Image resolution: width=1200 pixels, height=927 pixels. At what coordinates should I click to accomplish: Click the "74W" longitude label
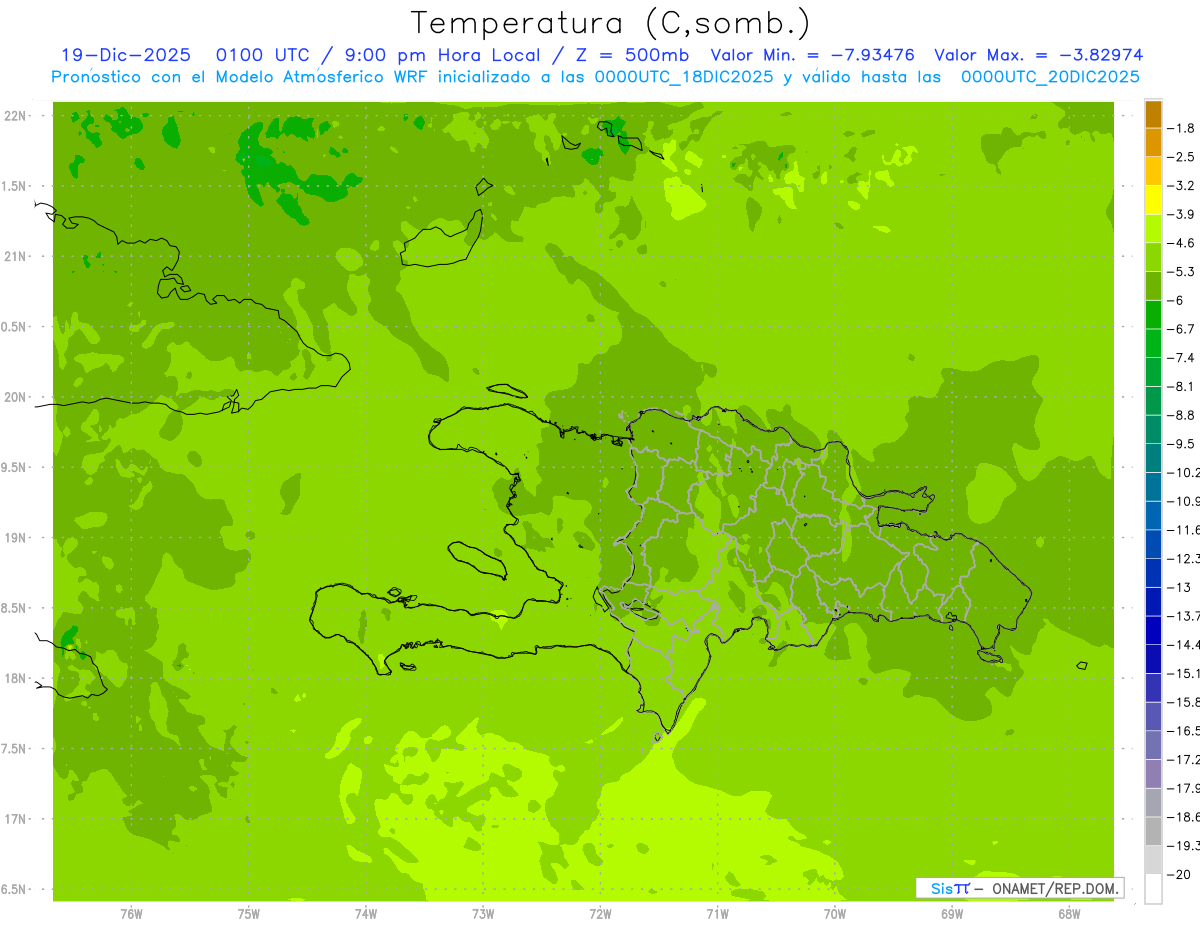coord(366,913)
